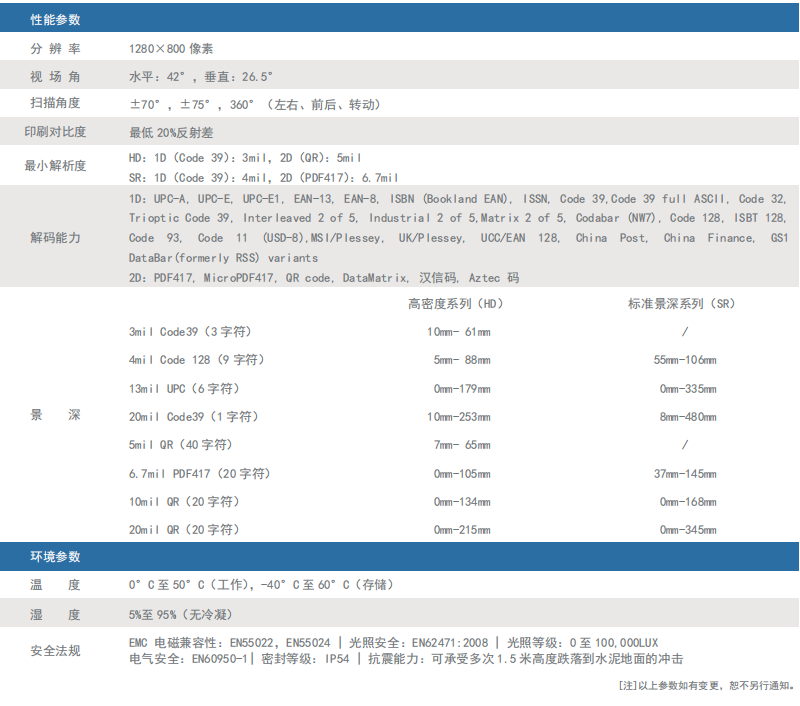Click the temperature text 0°C至50°C（工作）
The width and height of the screenshot is (800, 706).
188,585
